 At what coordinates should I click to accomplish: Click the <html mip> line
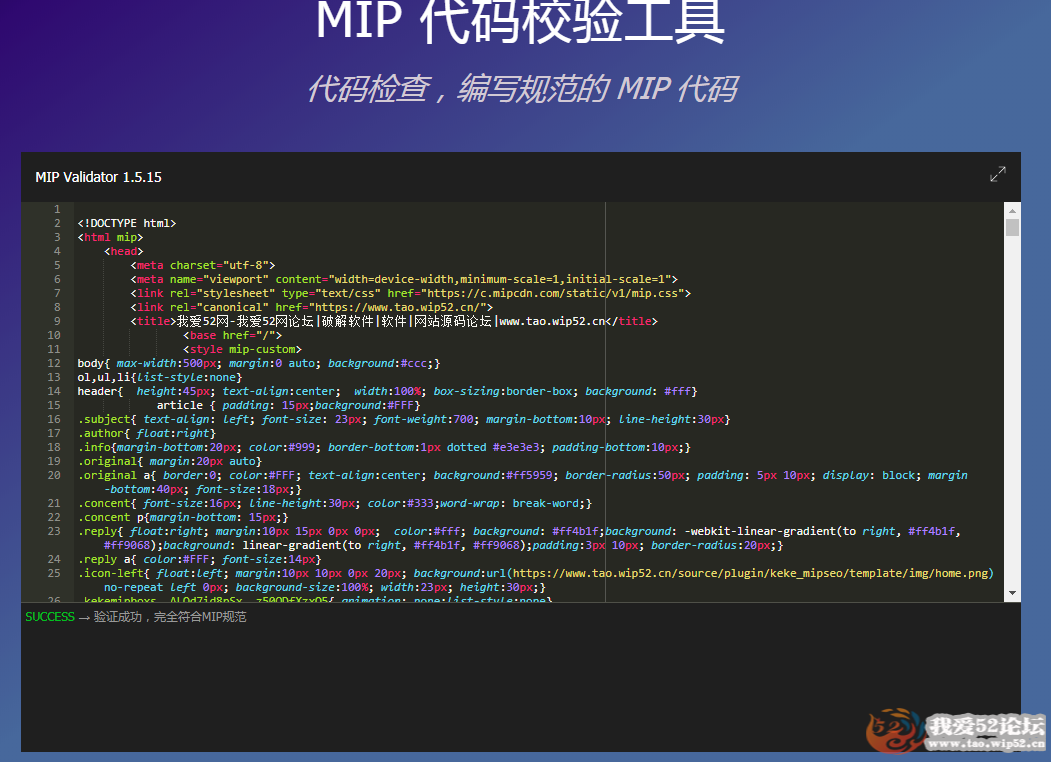pos(110,237)
